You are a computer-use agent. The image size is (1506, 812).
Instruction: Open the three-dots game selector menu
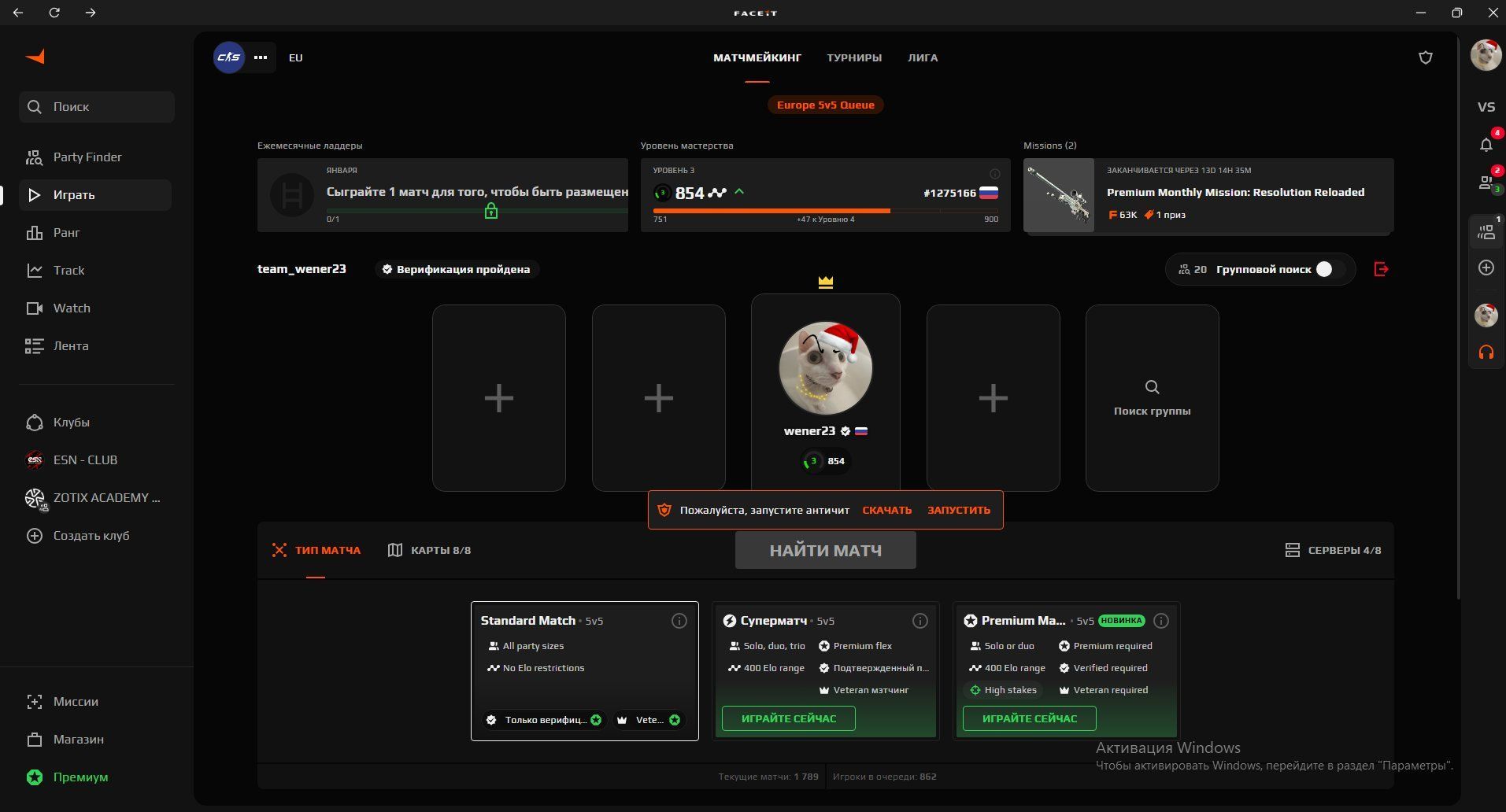(261, 57)
